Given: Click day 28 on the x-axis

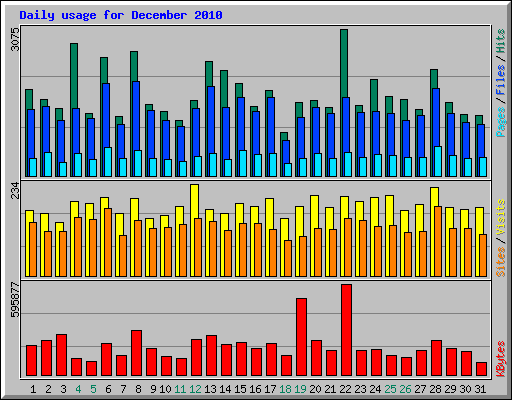Looking at the screenshot, I should coord(435,389).
